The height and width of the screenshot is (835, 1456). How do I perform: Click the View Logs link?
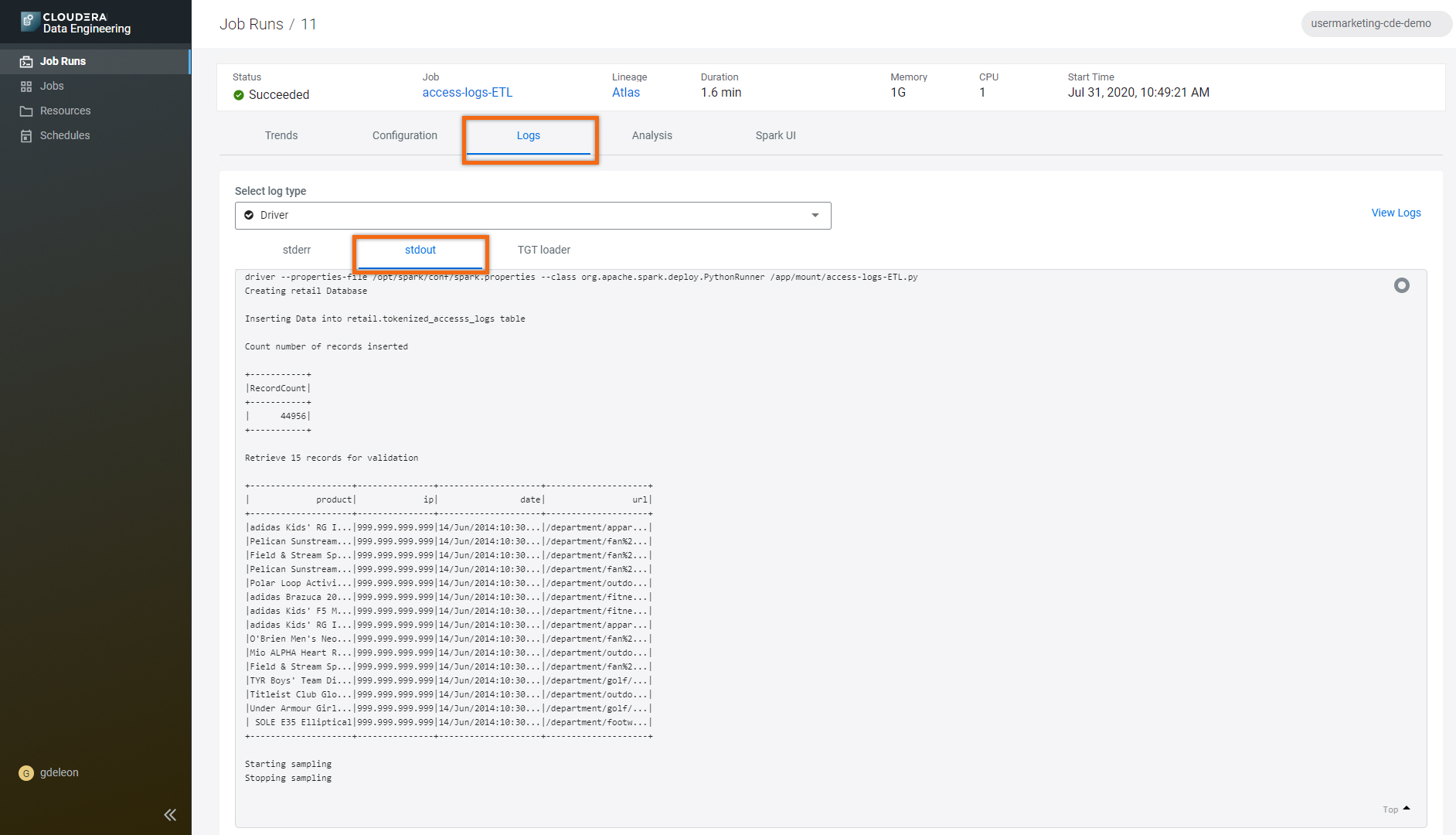(1395, 213)
